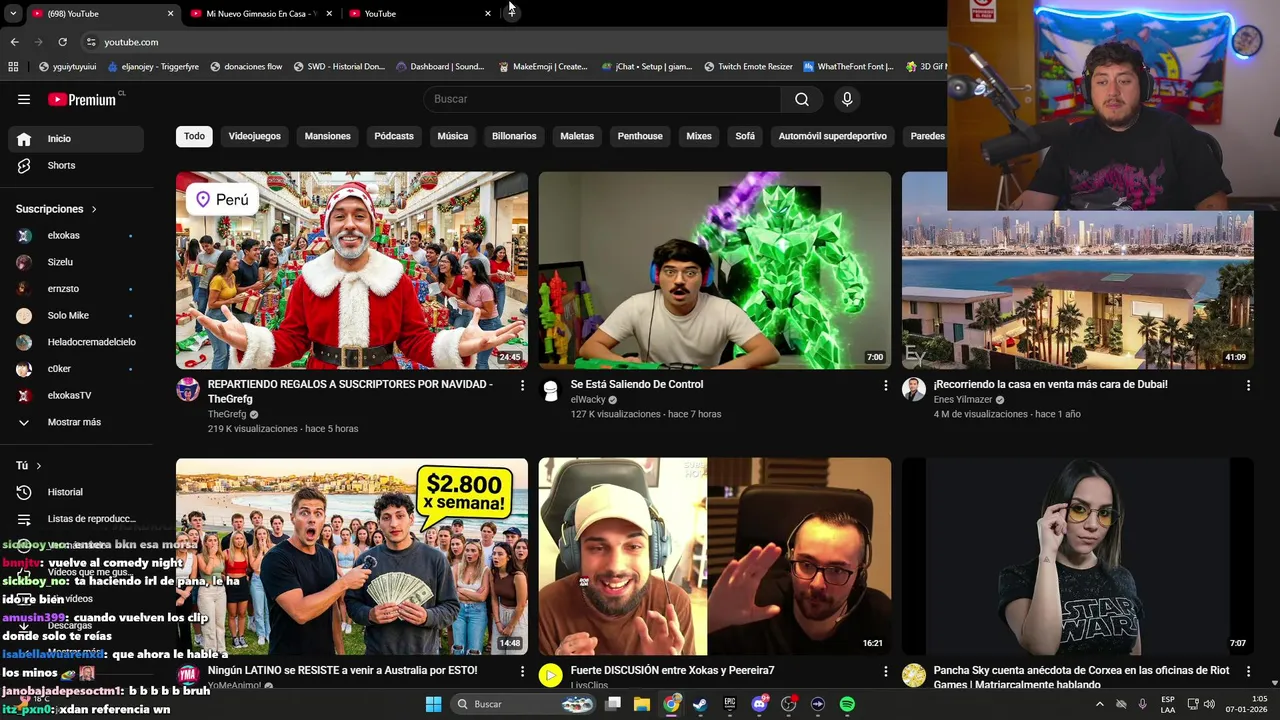This screenshot has width=1280, height=720.
Task: Open the Windows Start menu
Action: pyautogui.click(x=433, y=704)
